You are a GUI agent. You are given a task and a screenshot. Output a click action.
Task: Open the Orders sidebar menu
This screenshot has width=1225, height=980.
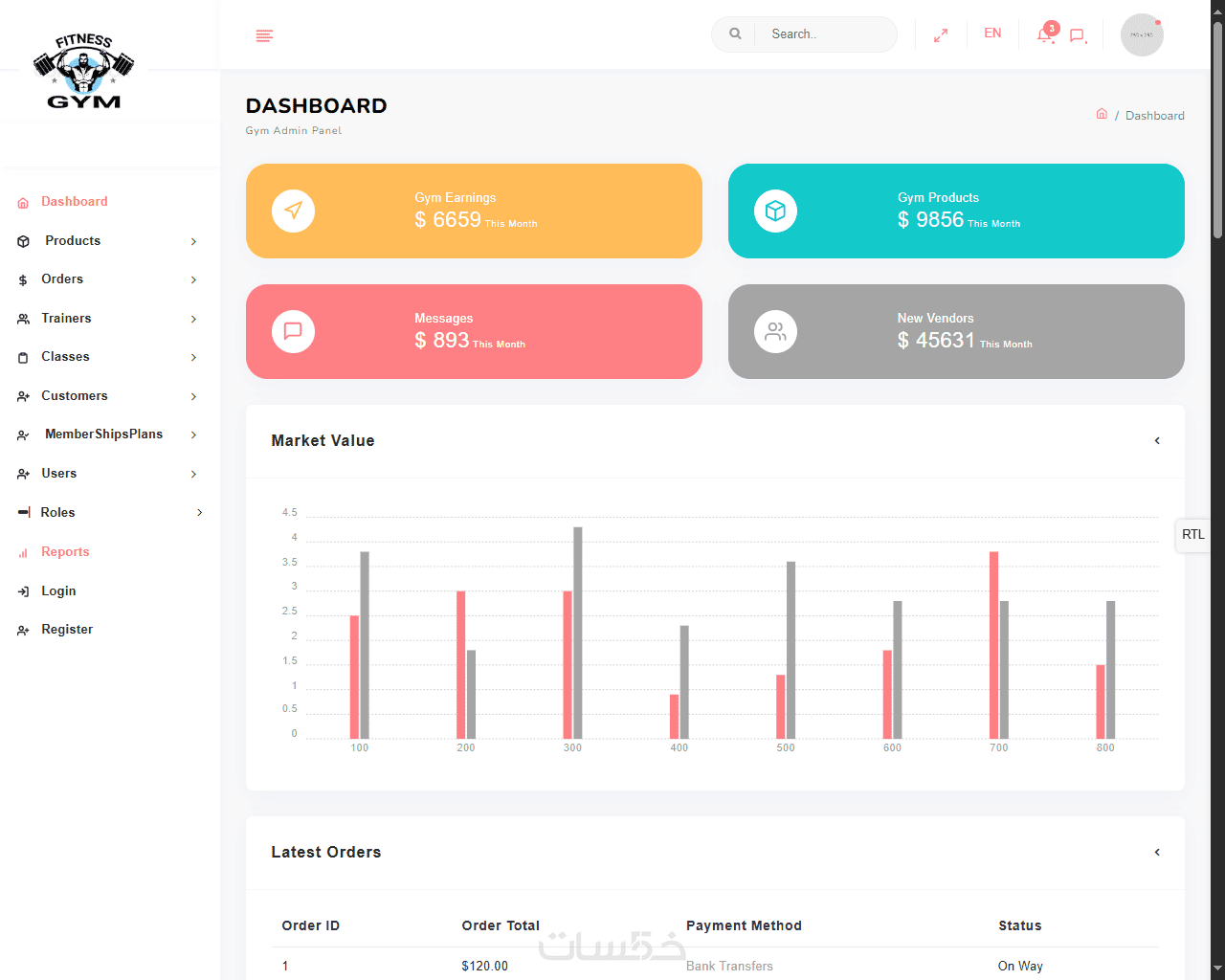[62, 279]
